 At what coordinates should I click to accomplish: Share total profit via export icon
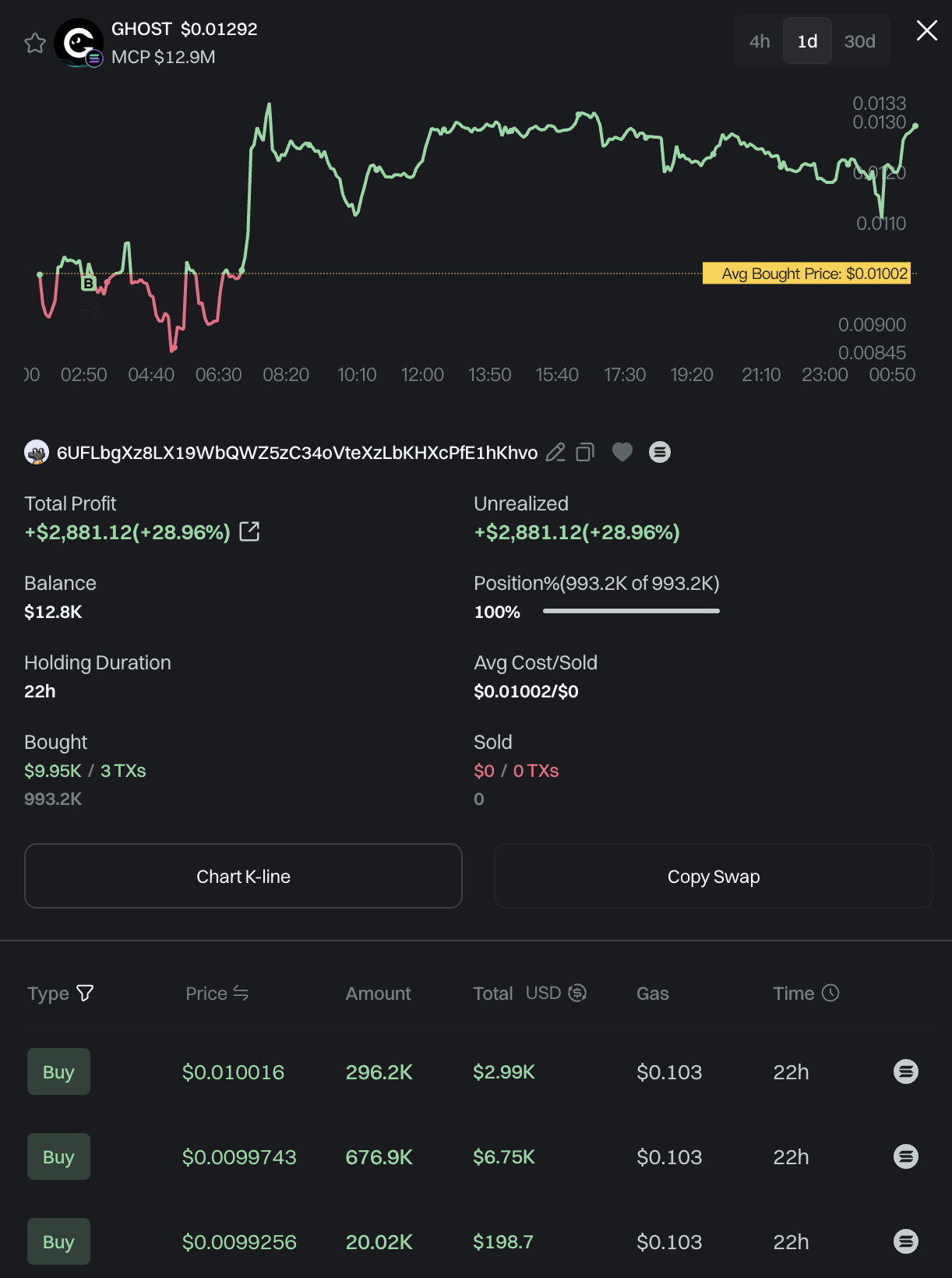coord(249,531)
